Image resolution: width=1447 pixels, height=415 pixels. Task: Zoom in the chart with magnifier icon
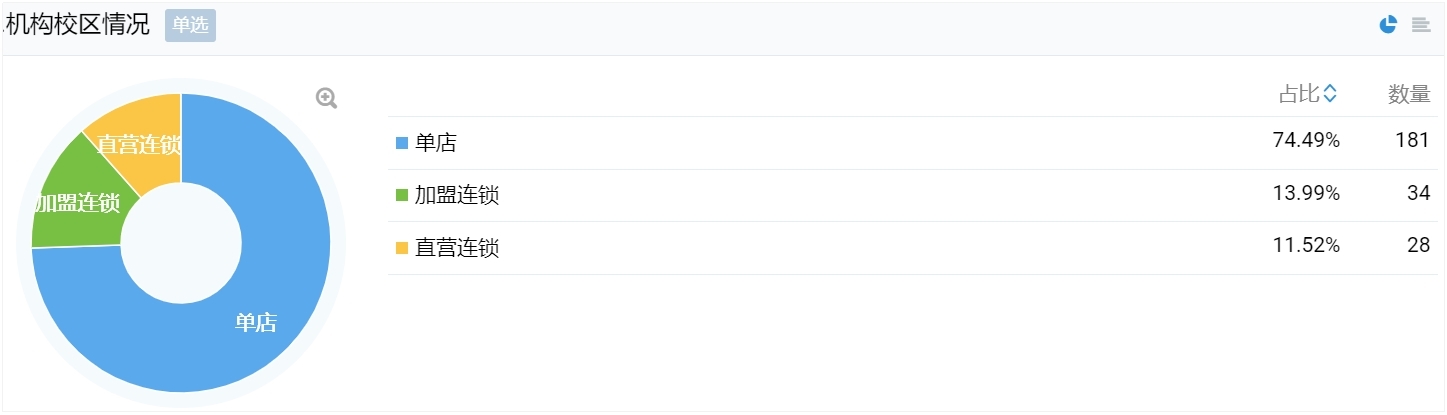pos(326,98)
